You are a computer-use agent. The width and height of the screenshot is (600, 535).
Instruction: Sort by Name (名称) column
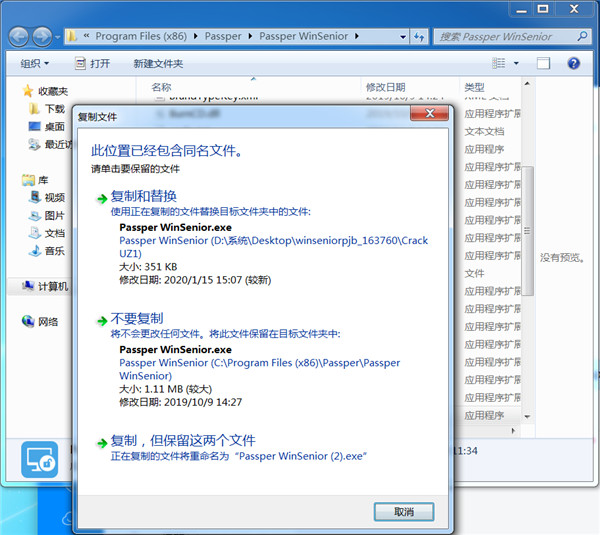(x=161, y=87)
